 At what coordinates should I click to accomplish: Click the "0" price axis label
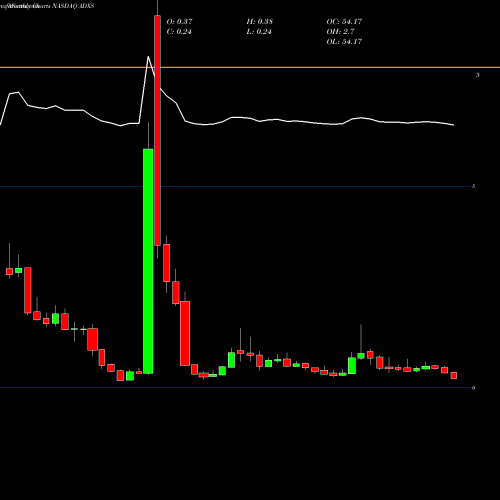click(474, 388)
